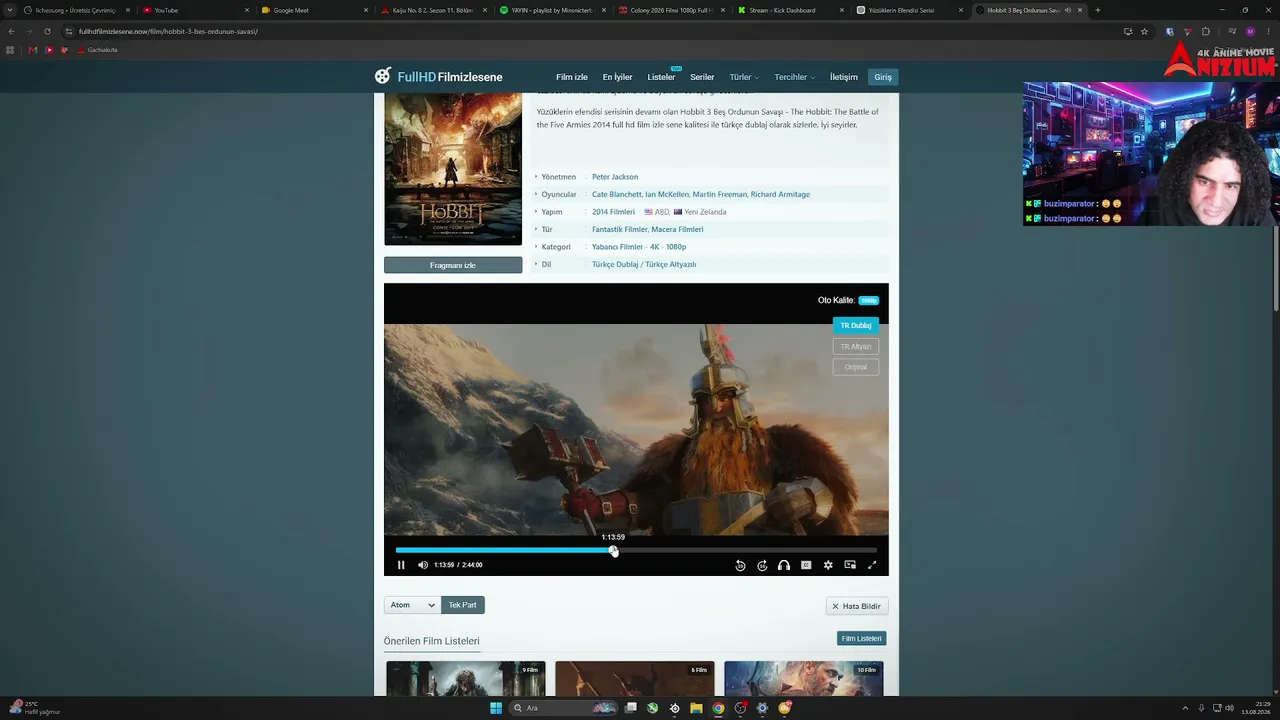Open Film izle menu item

(x=572, y=77)
